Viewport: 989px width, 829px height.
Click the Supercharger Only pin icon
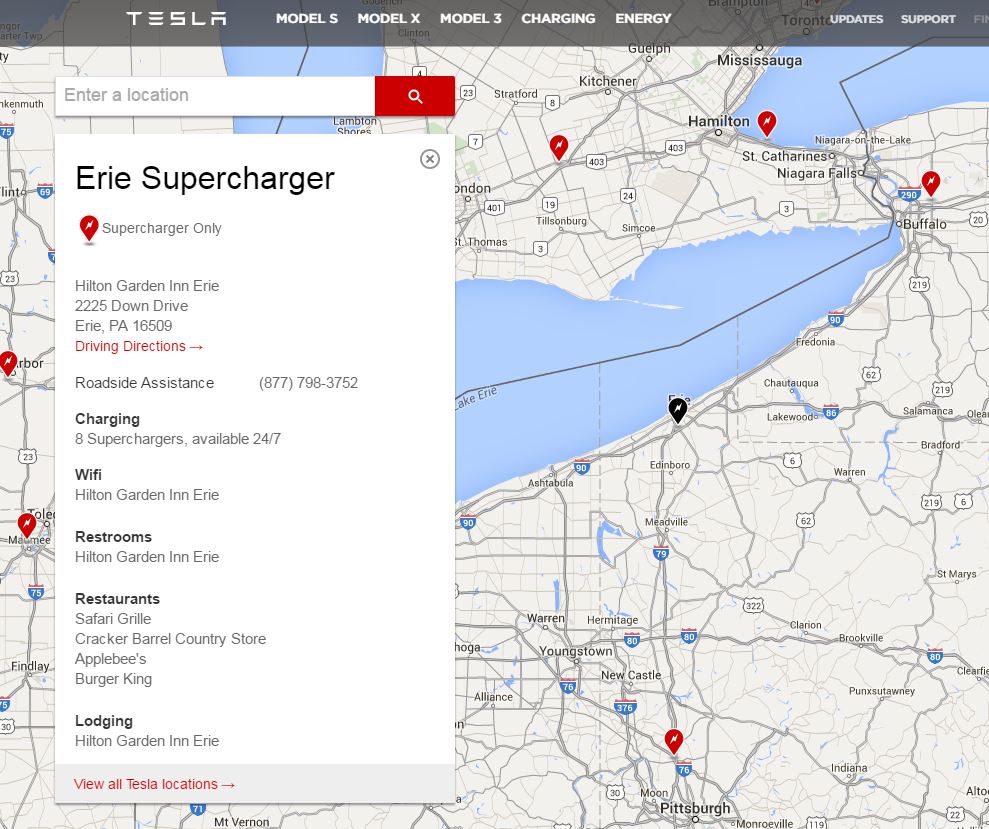89,229
